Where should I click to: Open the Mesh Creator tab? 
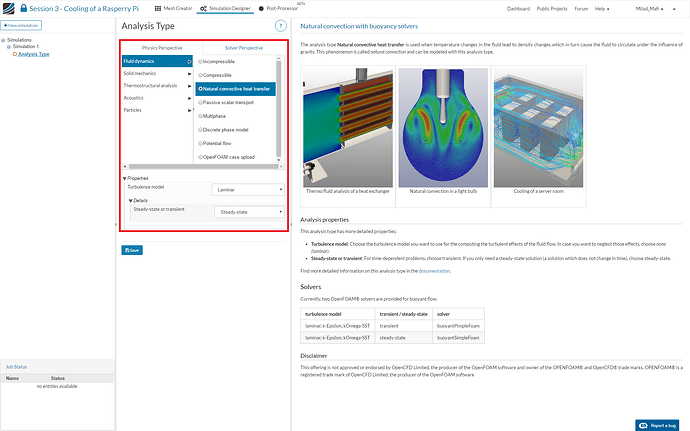click(x=173, y=8)
